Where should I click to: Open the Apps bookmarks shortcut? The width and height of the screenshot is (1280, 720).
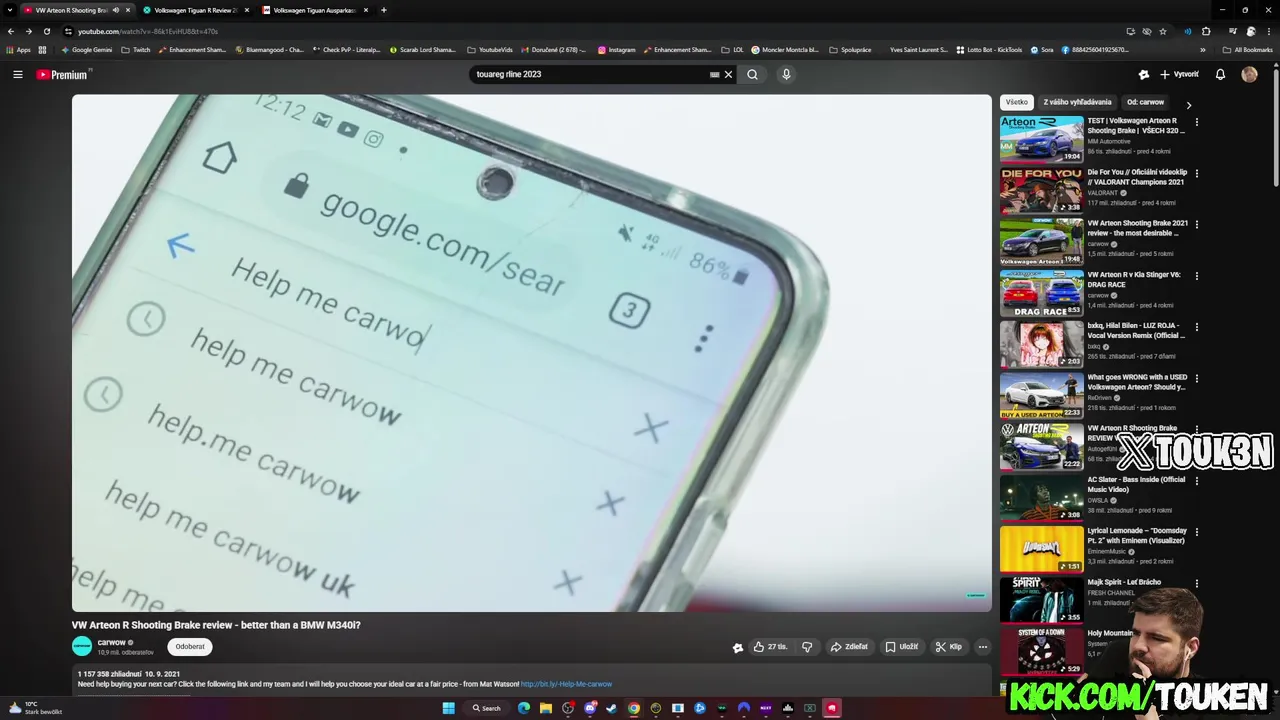(x=19, y=49)
